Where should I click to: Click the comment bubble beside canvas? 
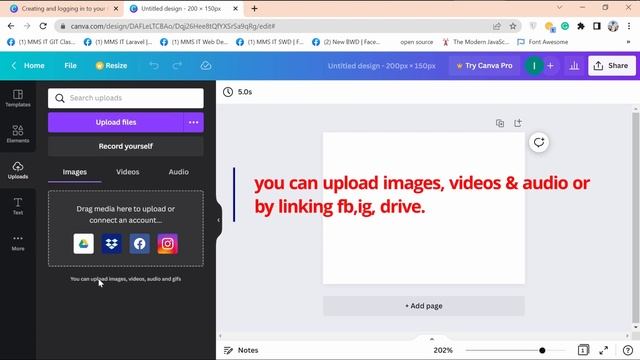(539, 142)
